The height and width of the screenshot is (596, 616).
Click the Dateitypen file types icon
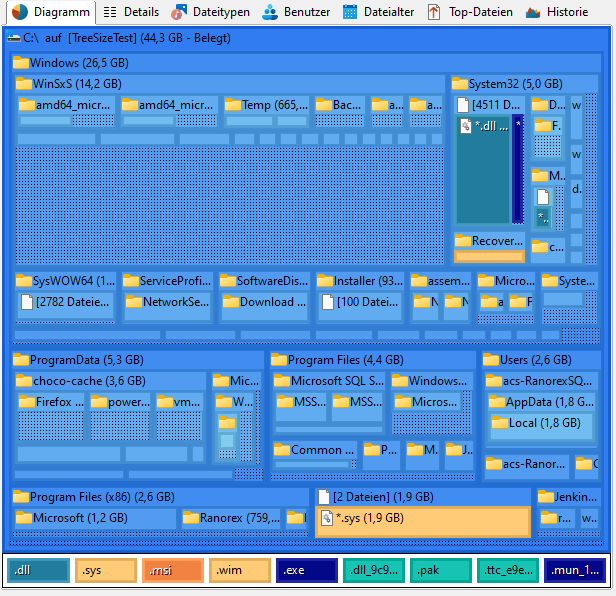pyautogui.click(x=179, y=12)
